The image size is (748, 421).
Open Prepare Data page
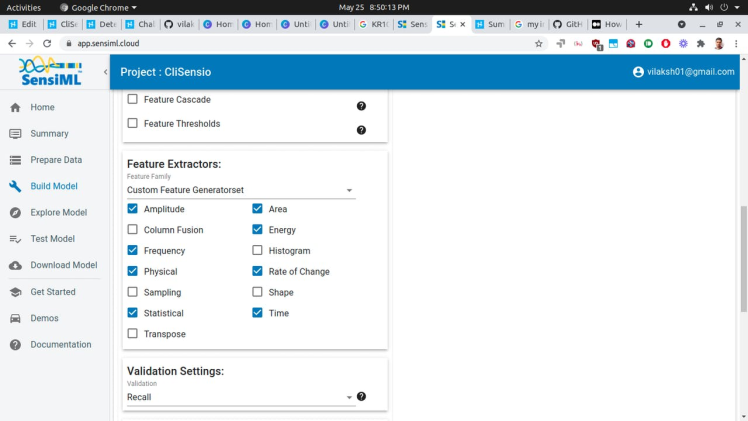(x=56, y=160)
